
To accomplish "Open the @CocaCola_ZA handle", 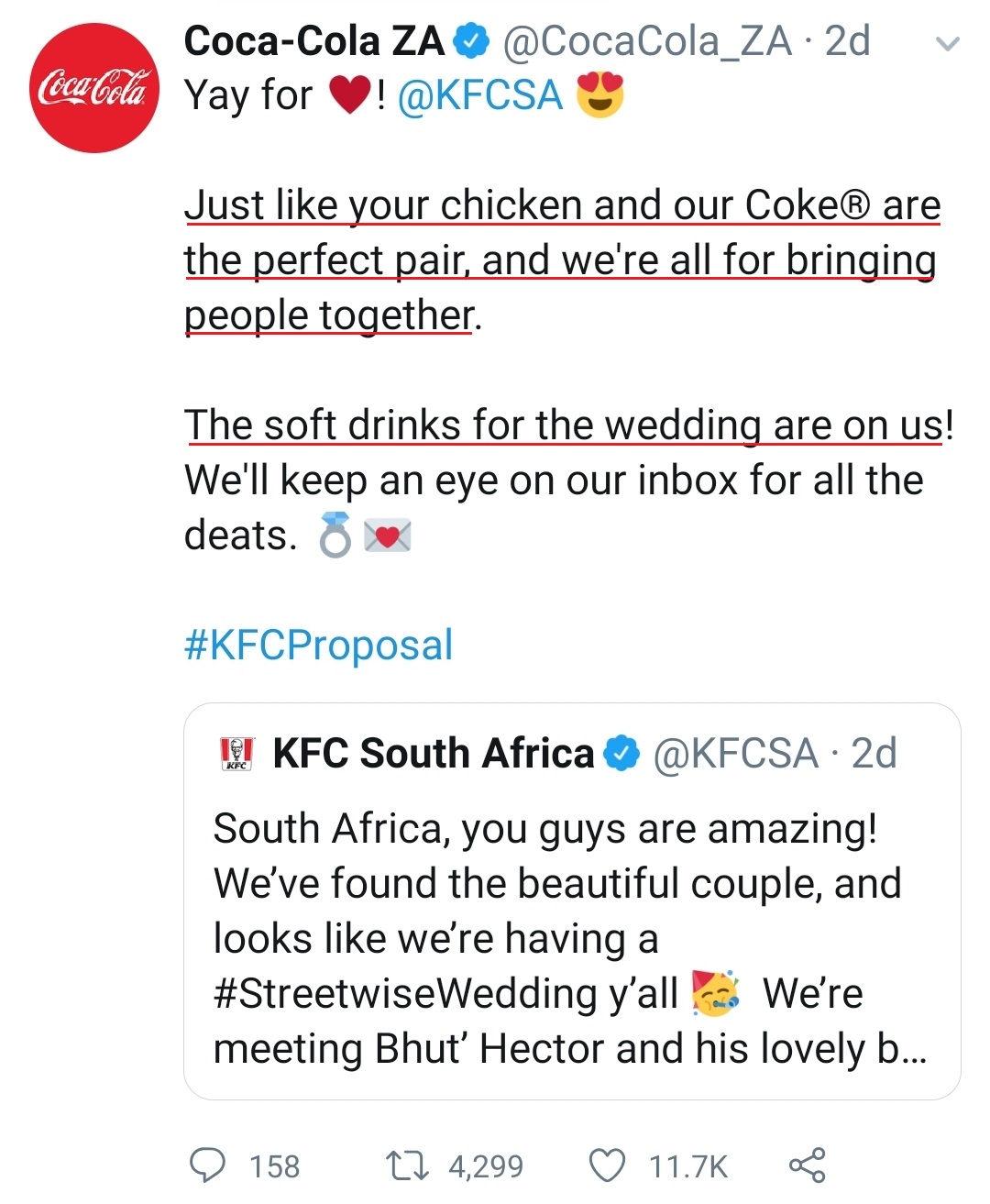I will click(647, 41).
